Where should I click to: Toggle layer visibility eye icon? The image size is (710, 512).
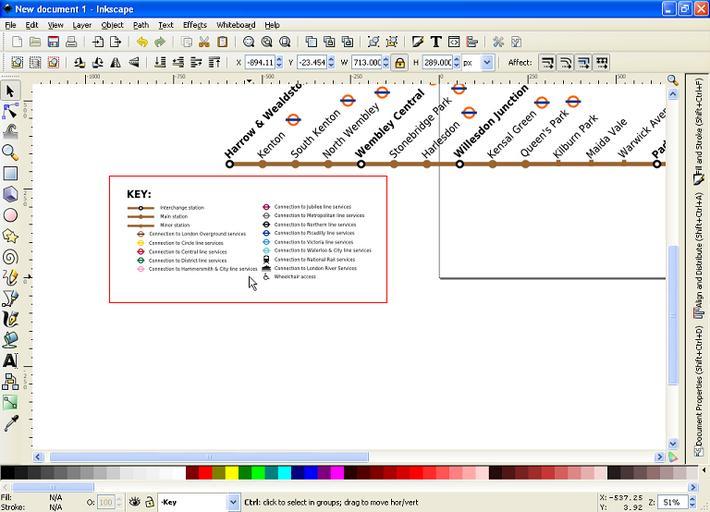[134, 502]
